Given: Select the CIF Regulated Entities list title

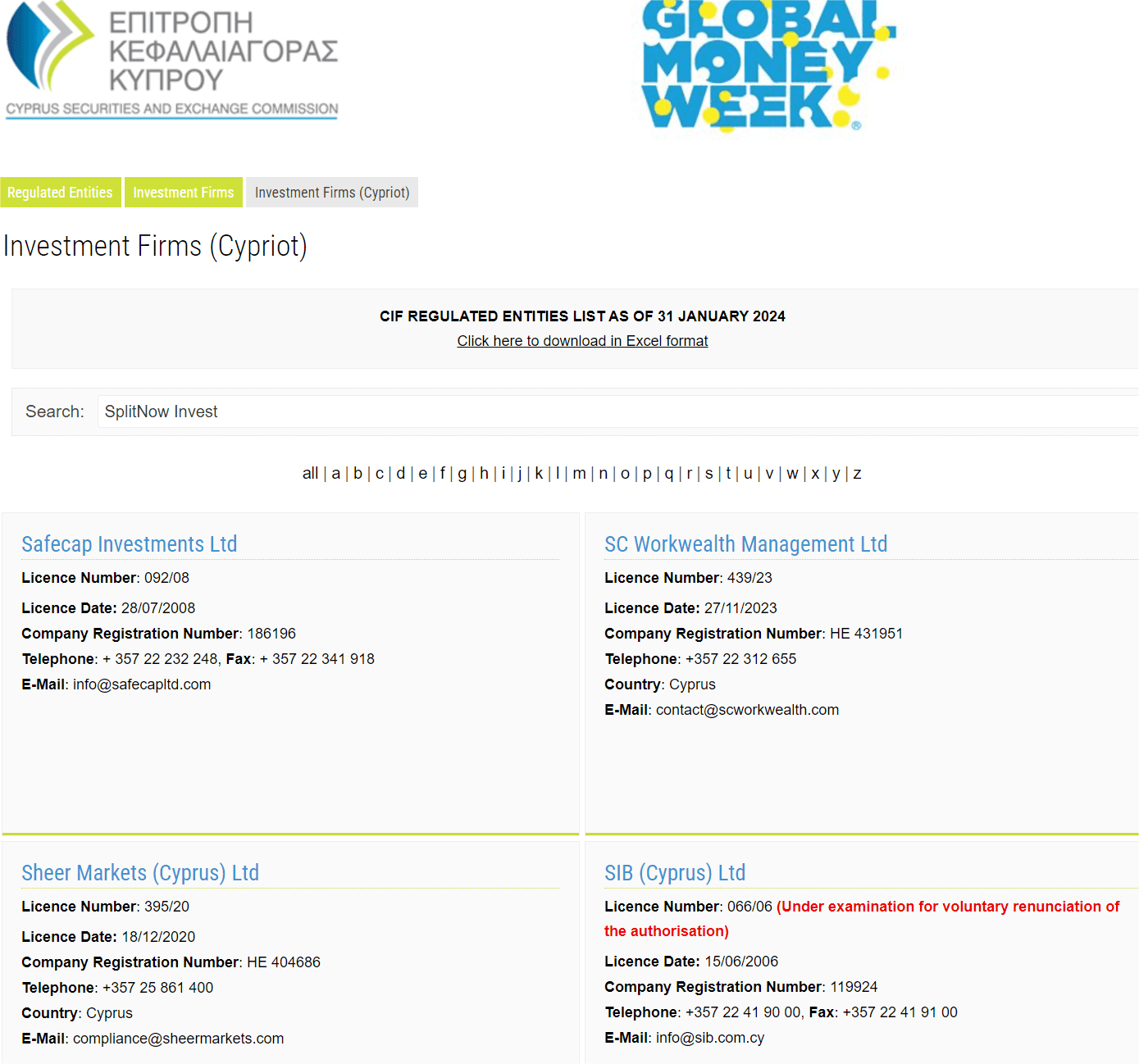Looking at the screenshot, I should pos(582,316).
